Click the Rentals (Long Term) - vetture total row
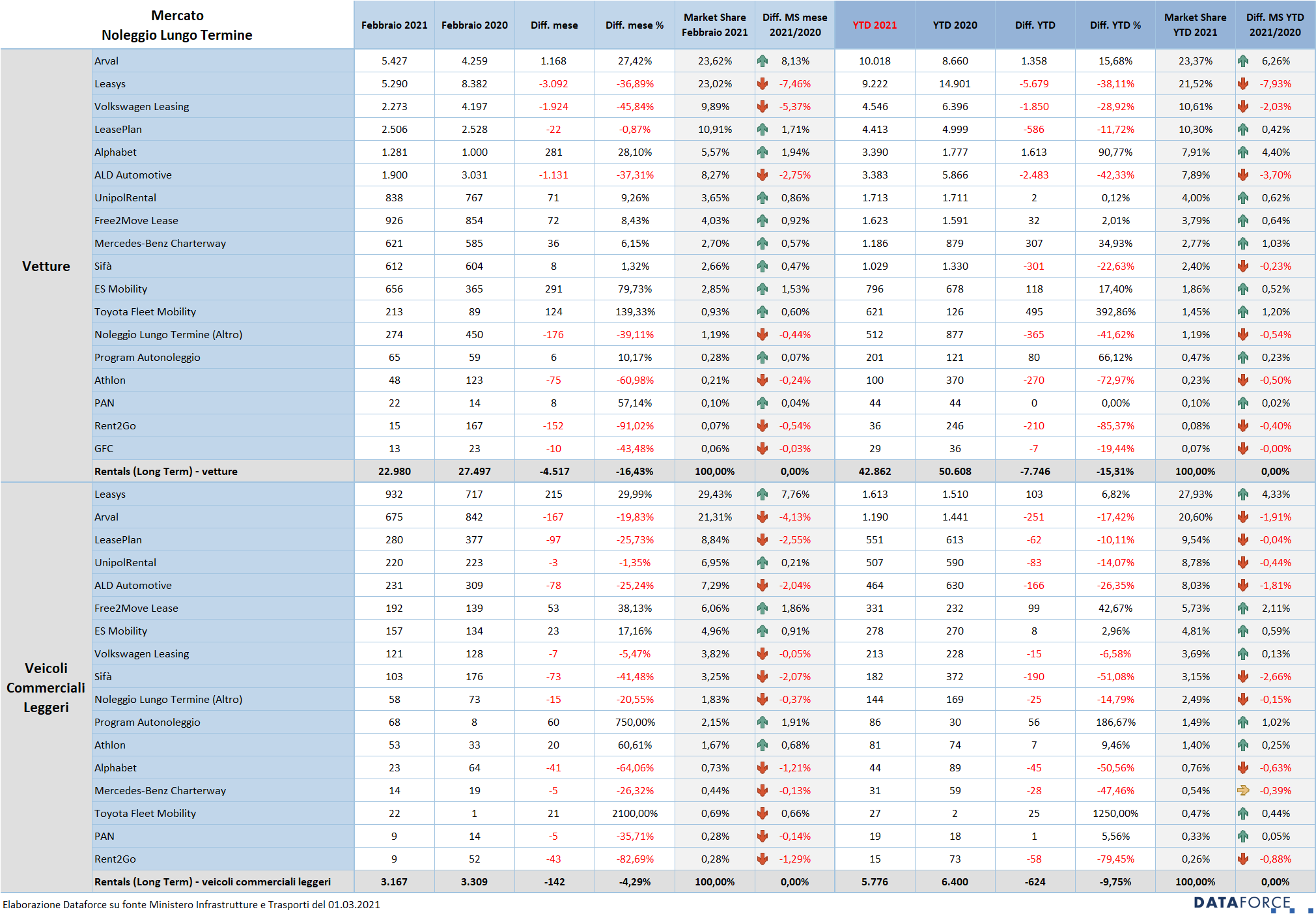 coord(703,471)
